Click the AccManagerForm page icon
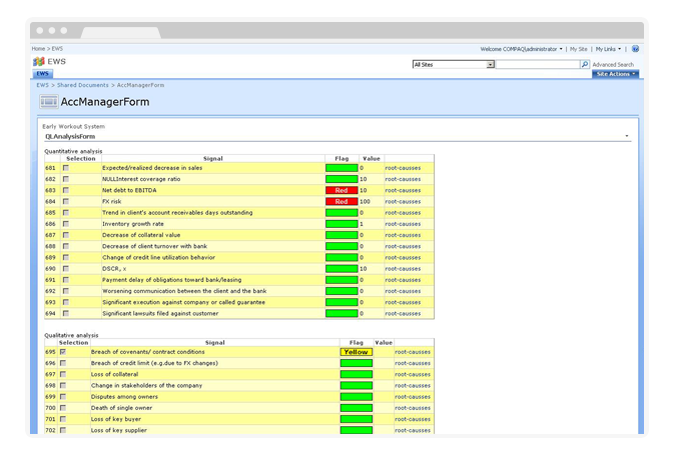The width and height of the screenshot is (674, 455). pyautogui.click(x=49, y=102)
